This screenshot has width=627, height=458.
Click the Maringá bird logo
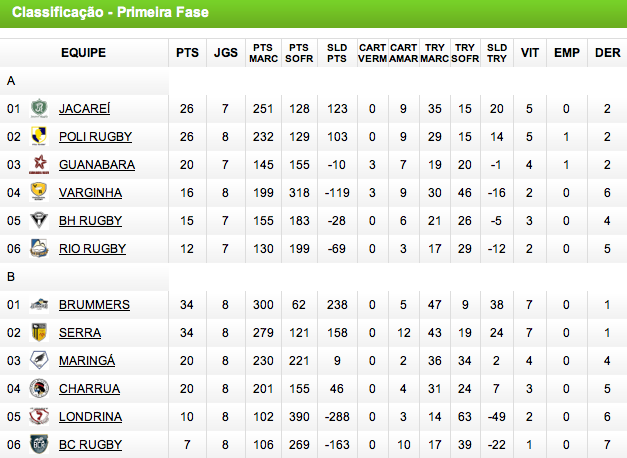pos(39,360)
